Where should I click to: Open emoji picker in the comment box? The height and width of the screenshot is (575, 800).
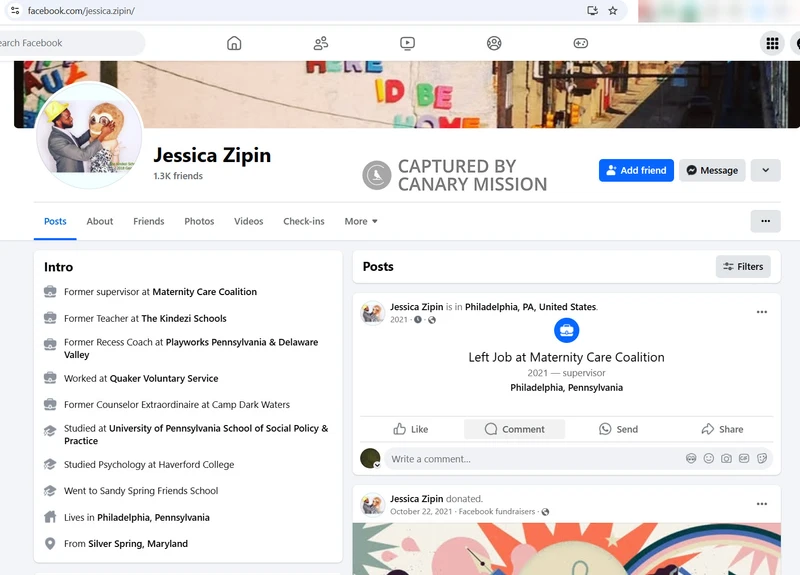point(709,458)
